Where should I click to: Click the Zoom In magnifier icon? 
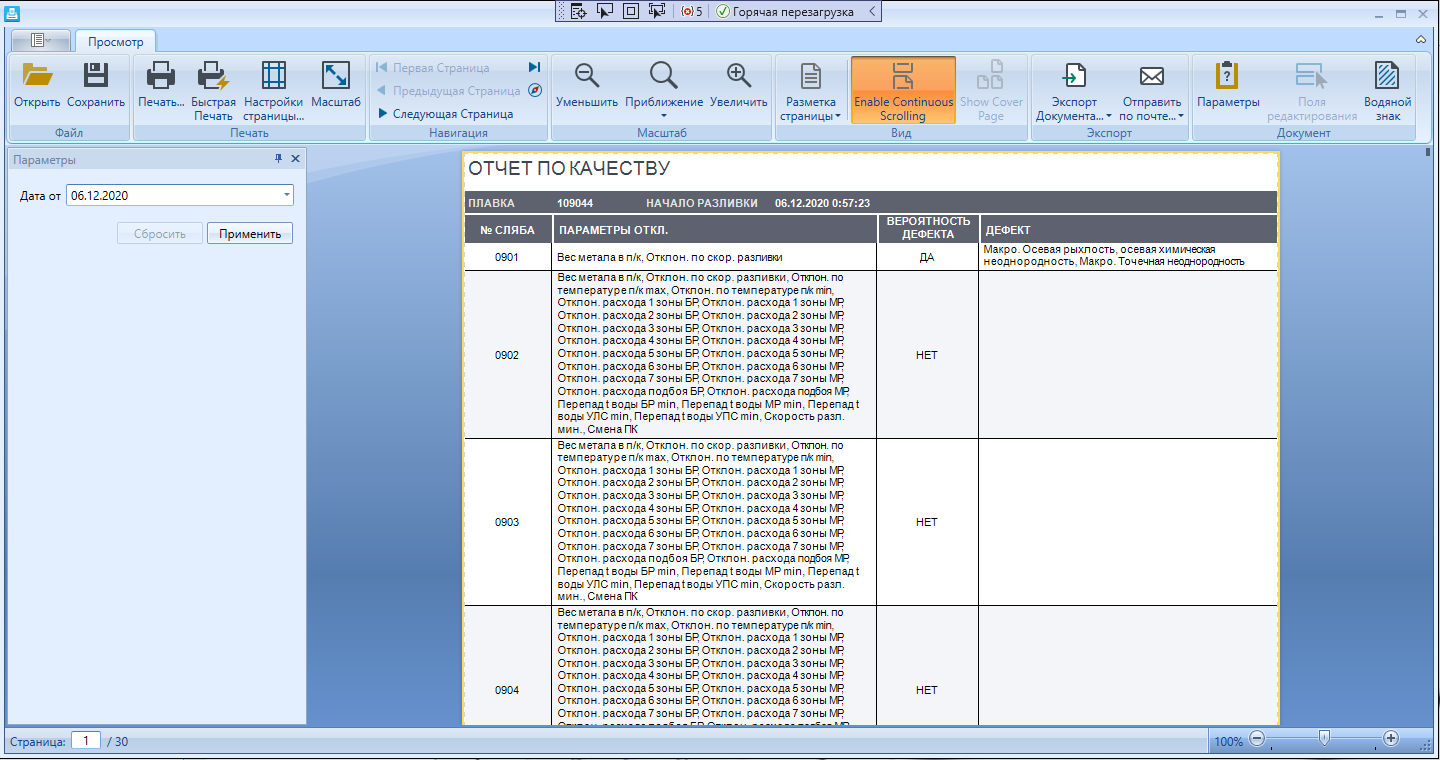coord(738,76)
